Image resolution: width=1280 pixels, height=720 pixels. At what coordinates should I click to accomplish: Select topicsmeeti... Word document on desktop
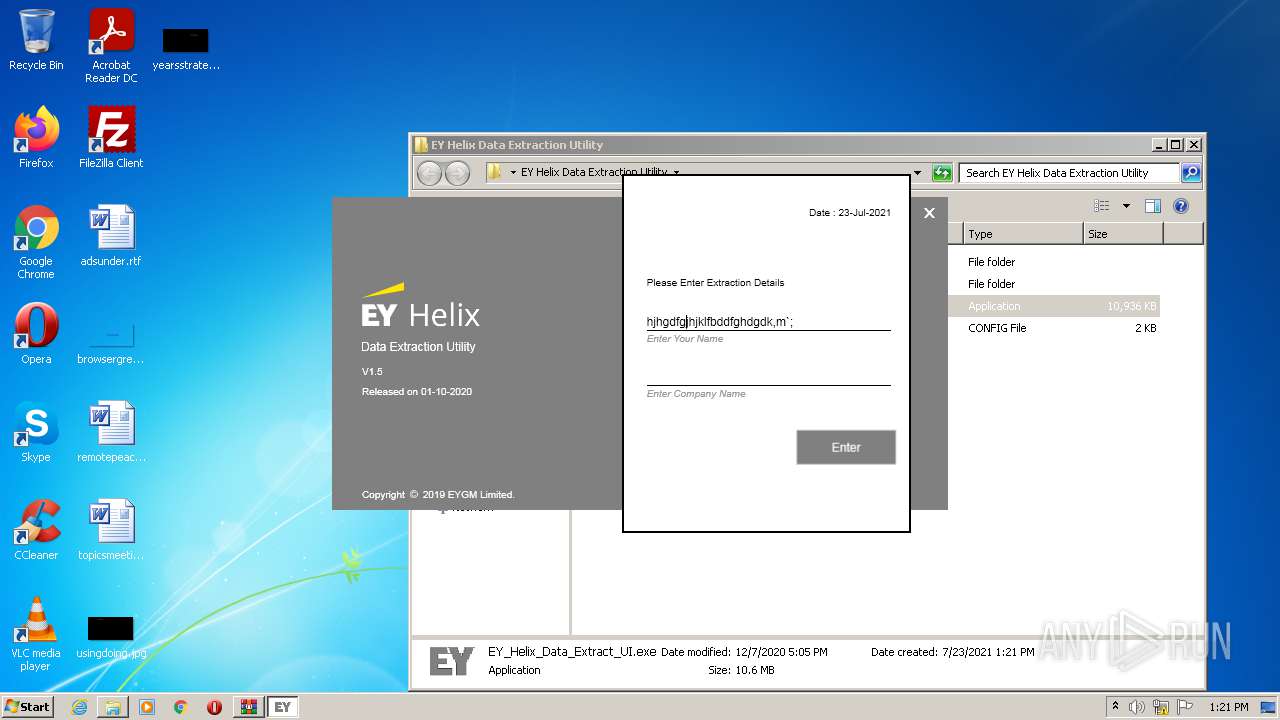(x=111, y=530)
